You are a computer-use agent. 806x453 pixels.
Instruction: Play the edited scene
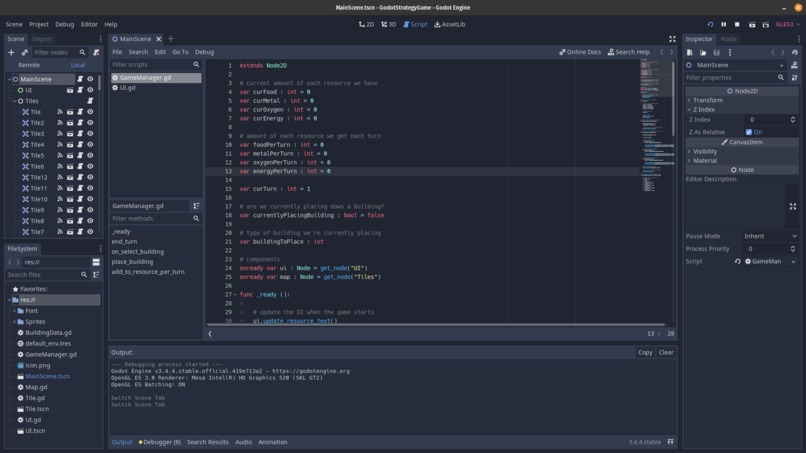coord(752,24)
